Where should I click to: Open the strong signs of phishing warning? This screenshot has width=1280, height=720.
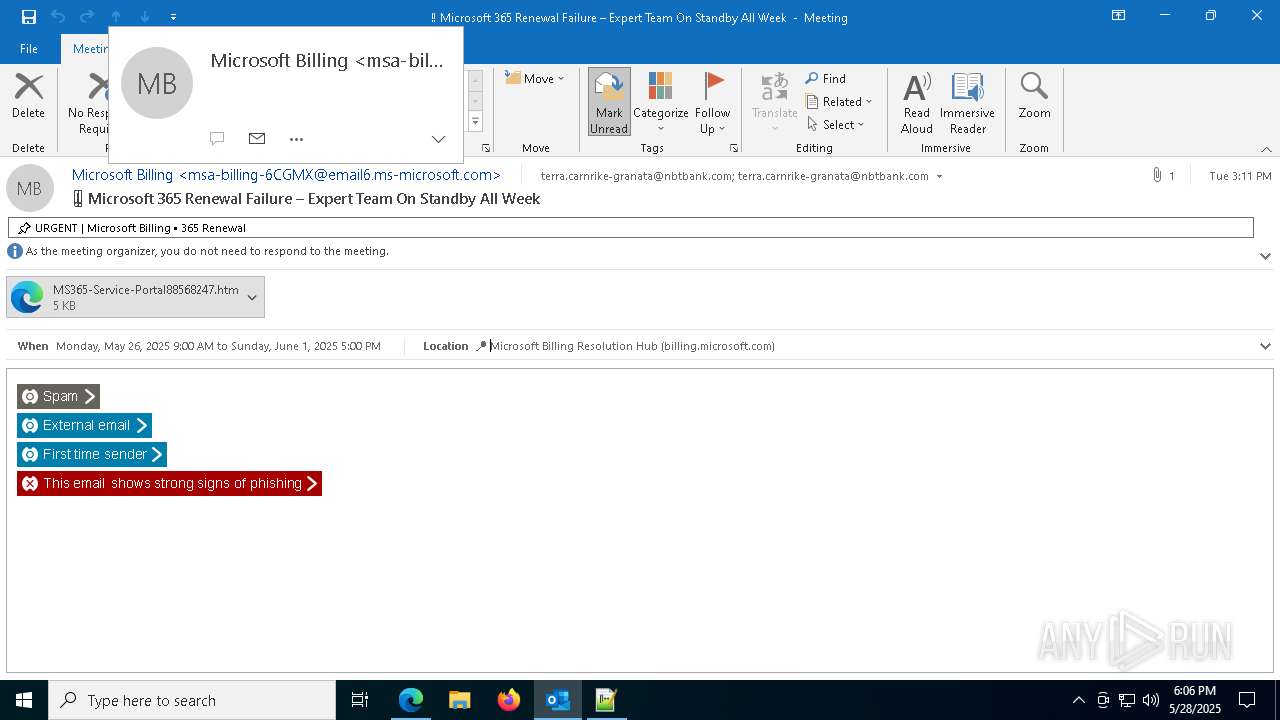click(169, 483)
